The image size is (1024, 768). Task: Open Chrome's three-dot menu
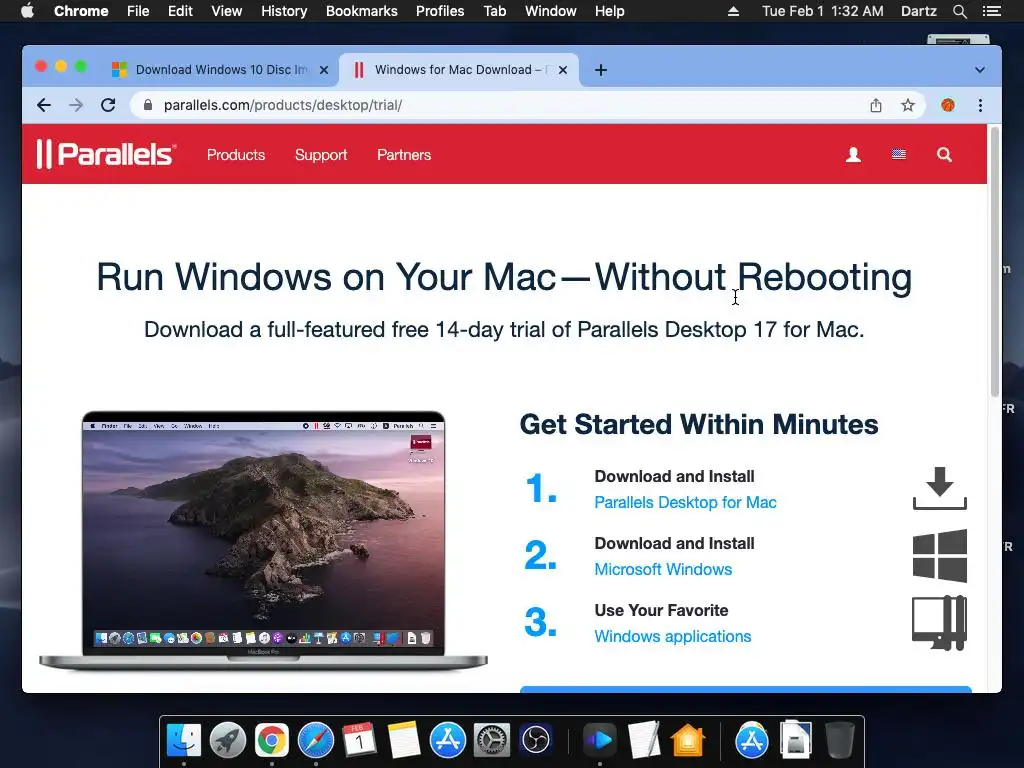980,105
